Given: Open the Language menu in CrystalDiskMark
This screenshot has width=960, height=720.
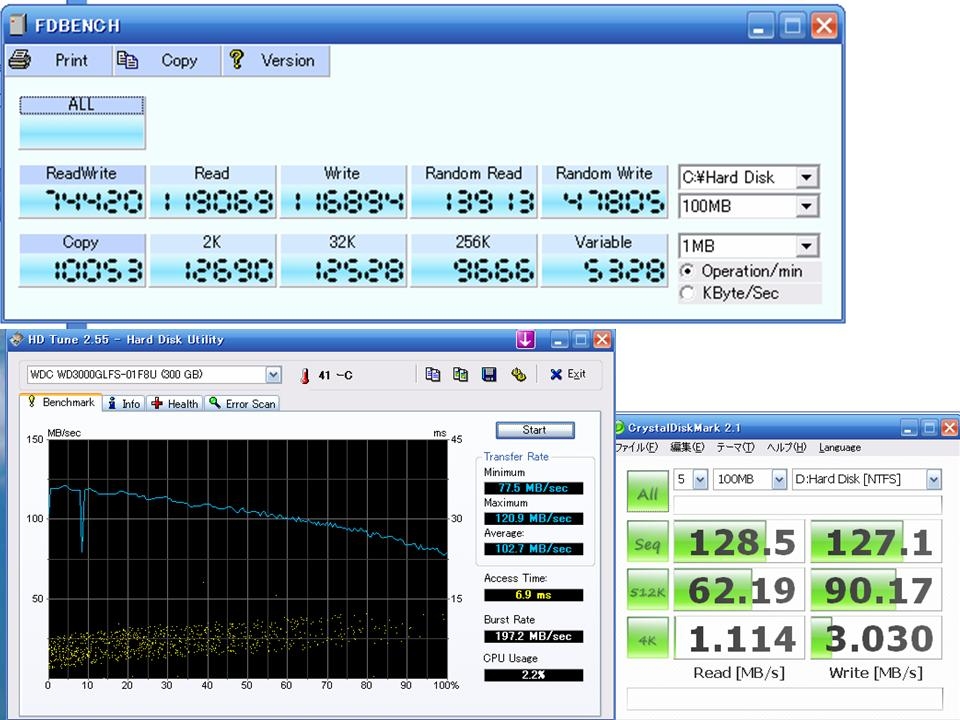Looking at the screenshot, I should pyautogui.click(x=839, y=447).
